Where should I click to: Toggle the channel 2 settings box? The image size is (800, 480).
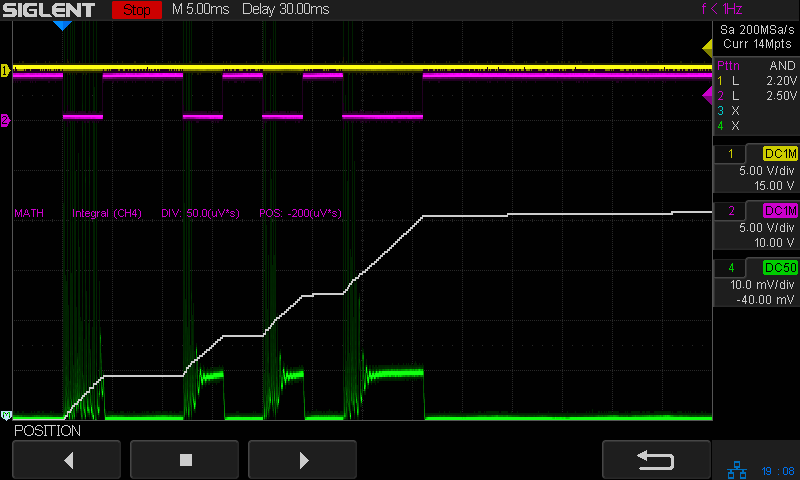[x=756, y=226]
